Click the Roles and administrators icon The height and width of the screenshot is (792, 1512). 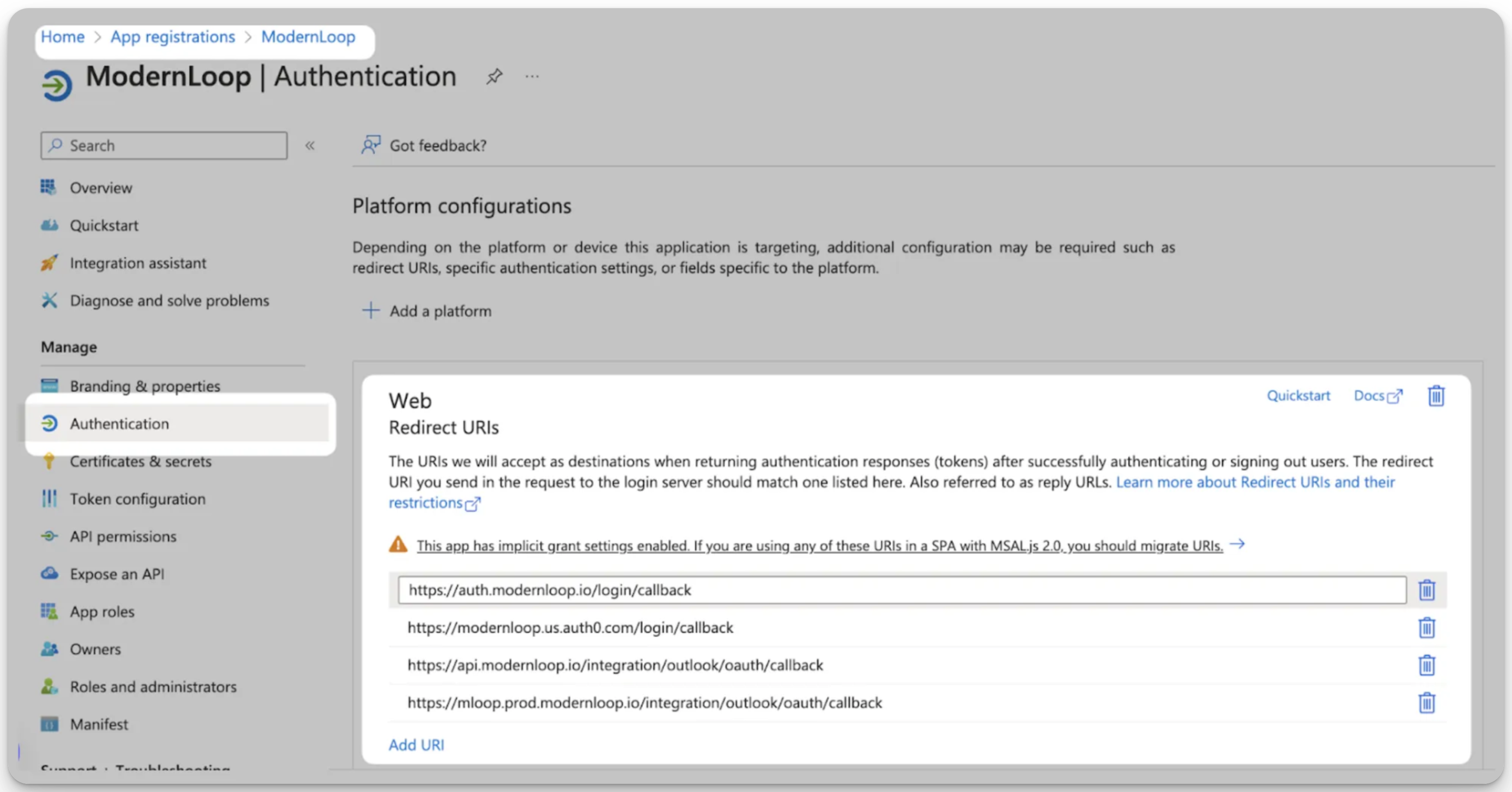click(x=49, y=686)
